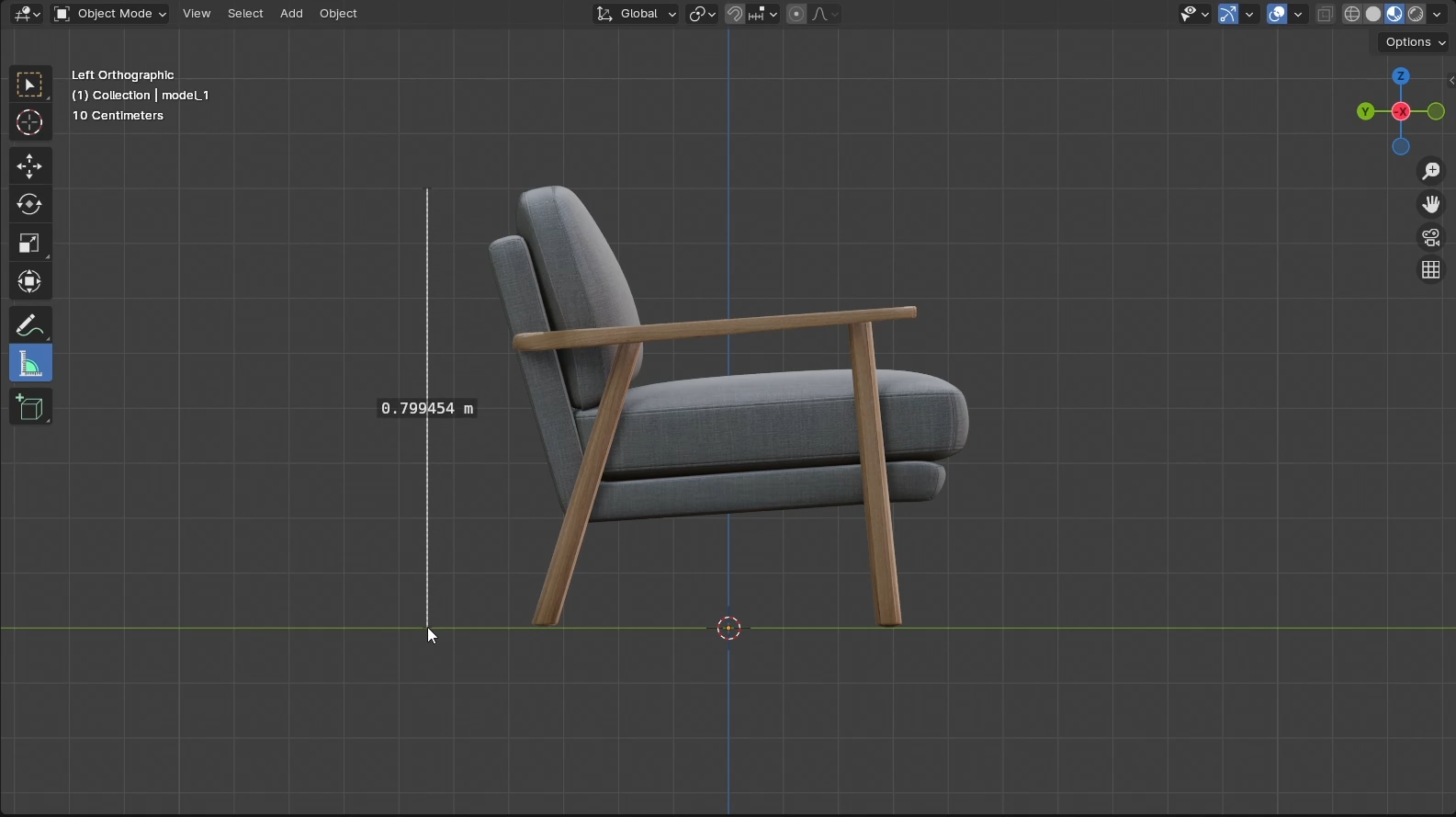Select the Annotate tool

point(29,325)
